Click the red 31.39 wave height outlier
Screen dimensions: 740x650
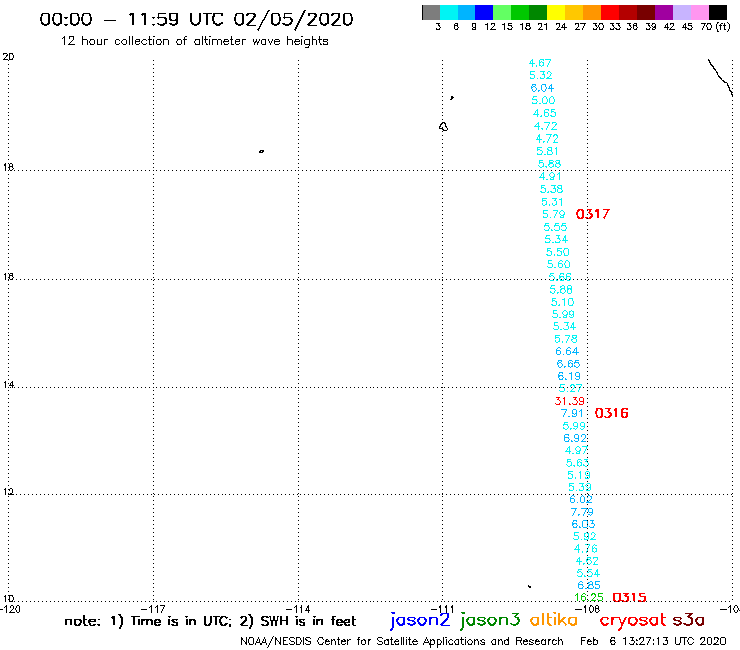point(570,401)
